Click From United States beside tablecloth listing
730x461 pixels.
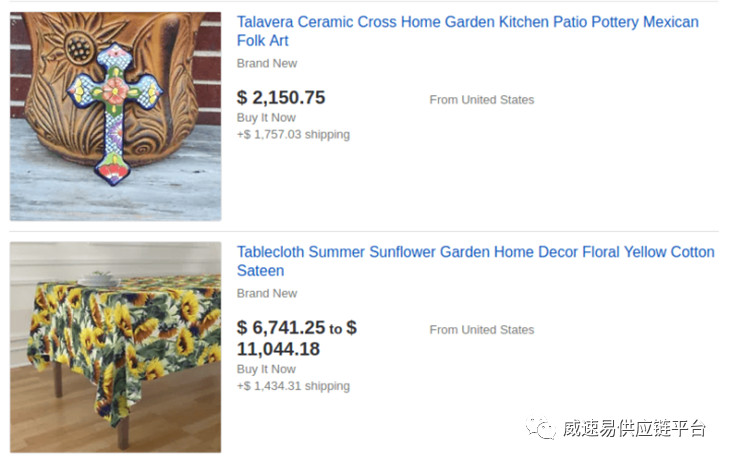[482, 330]
